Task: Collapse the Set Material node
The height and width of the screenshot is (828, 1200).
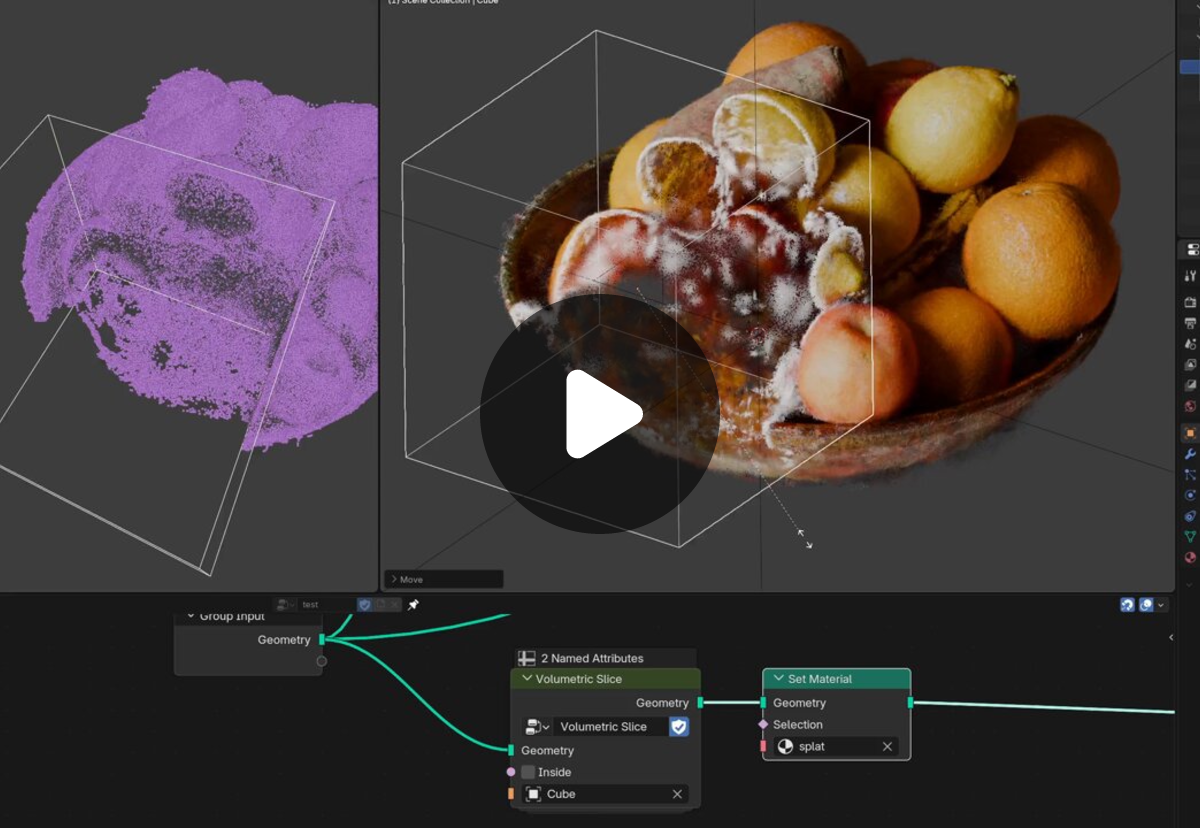Action: [x=778, y=679]
